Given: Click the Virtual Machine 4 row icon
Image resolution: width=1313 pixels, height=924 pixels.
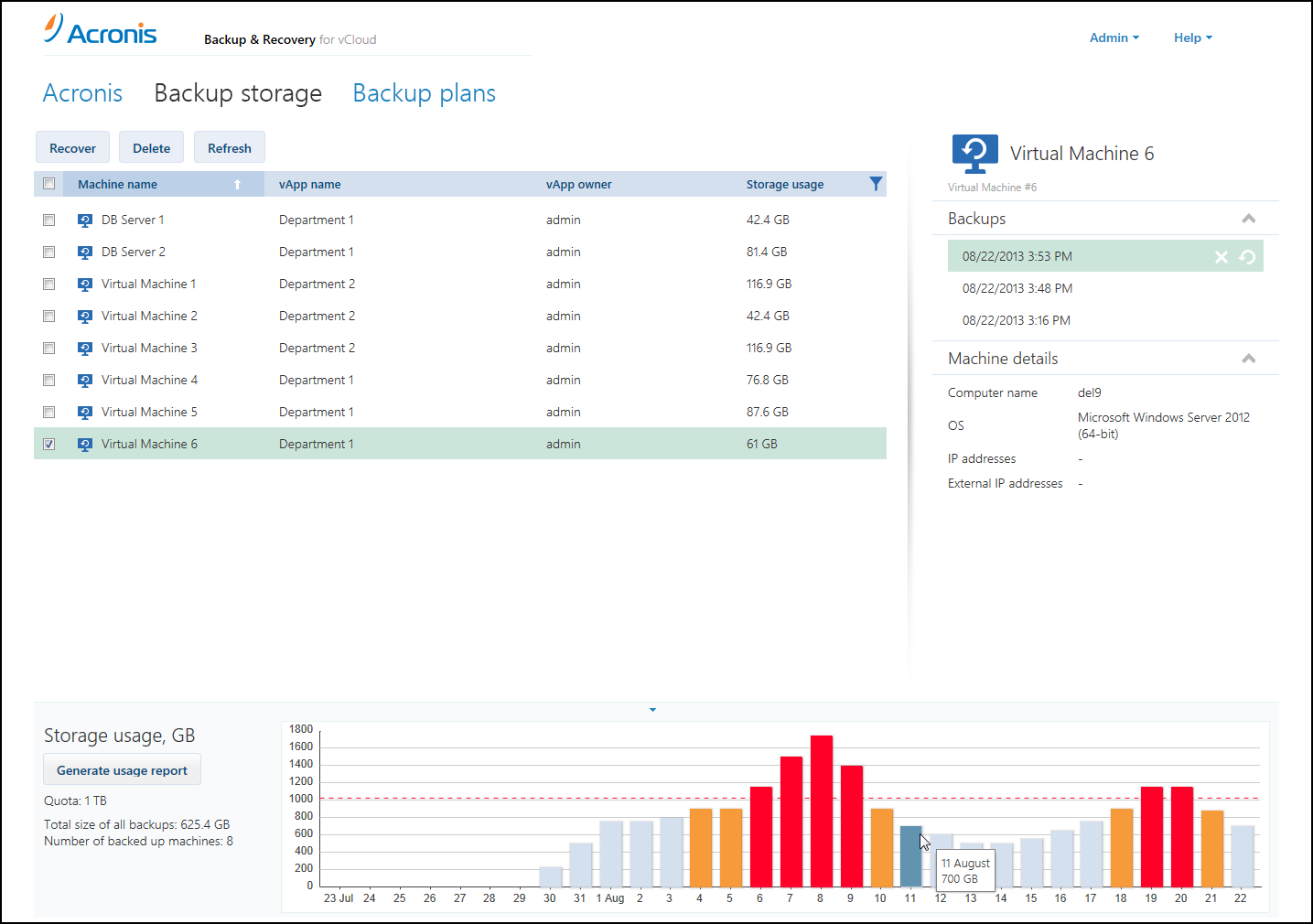Looking at the screenshot, I should click(x=85, y=380).
